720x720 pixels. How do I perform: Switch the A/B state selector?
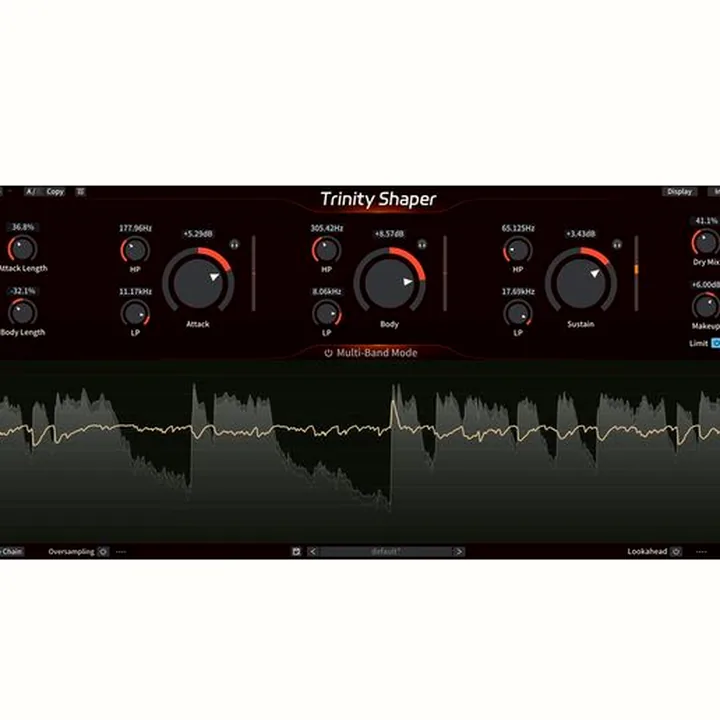(32, 192)
